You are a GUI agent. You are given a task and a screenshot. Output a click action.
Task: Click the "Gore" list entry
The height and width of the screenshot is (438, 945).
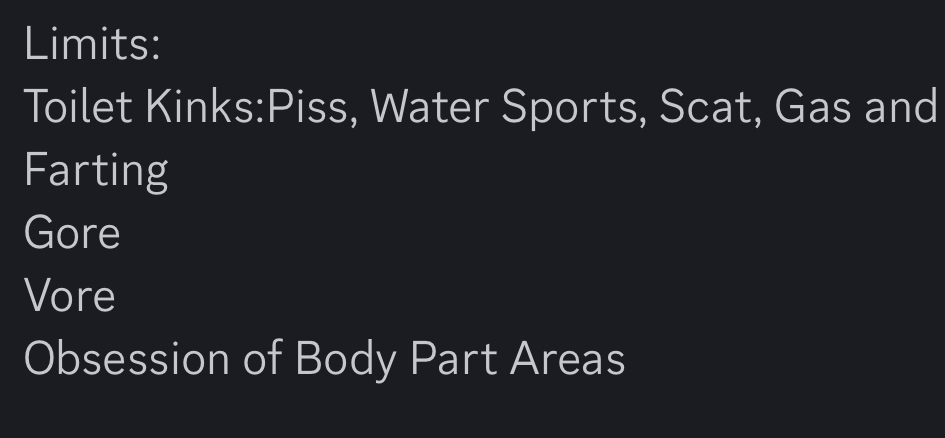[x=72, y=233]
